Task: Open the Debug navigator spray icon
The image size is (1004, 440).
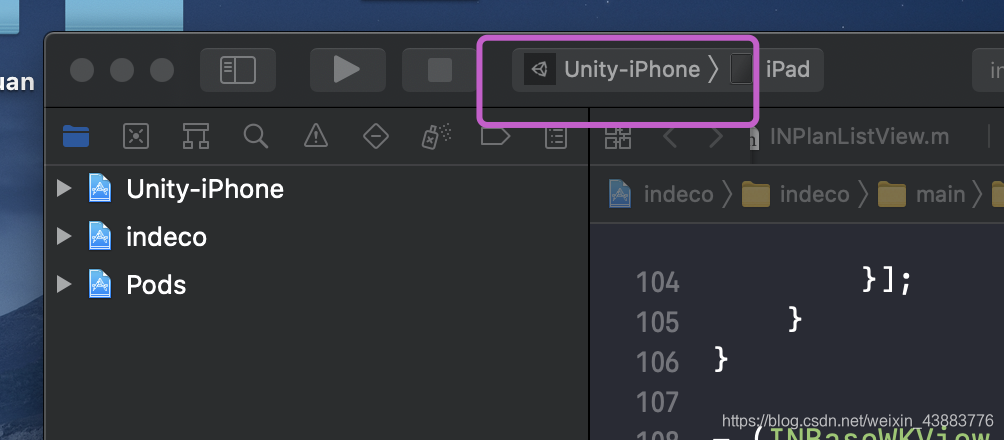Action: (x=436, y=136)
